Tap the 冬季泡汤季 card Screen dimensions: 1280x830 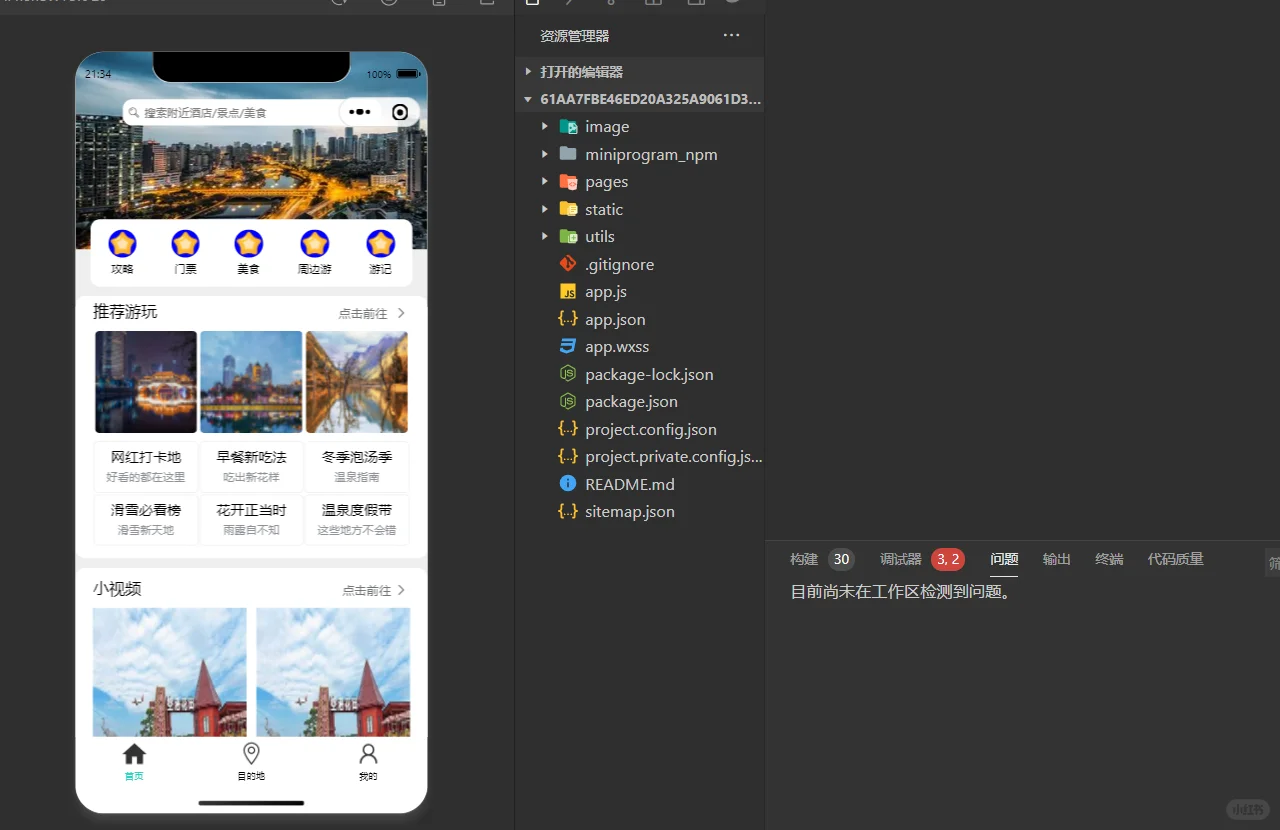(x=357, y=467)
